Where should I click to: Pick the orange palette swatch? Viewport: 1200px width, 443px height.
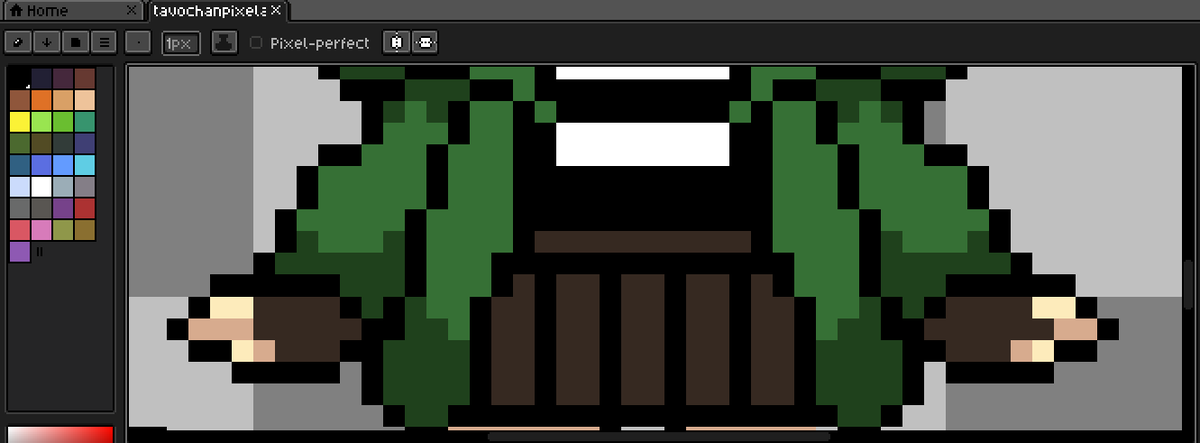41,100
